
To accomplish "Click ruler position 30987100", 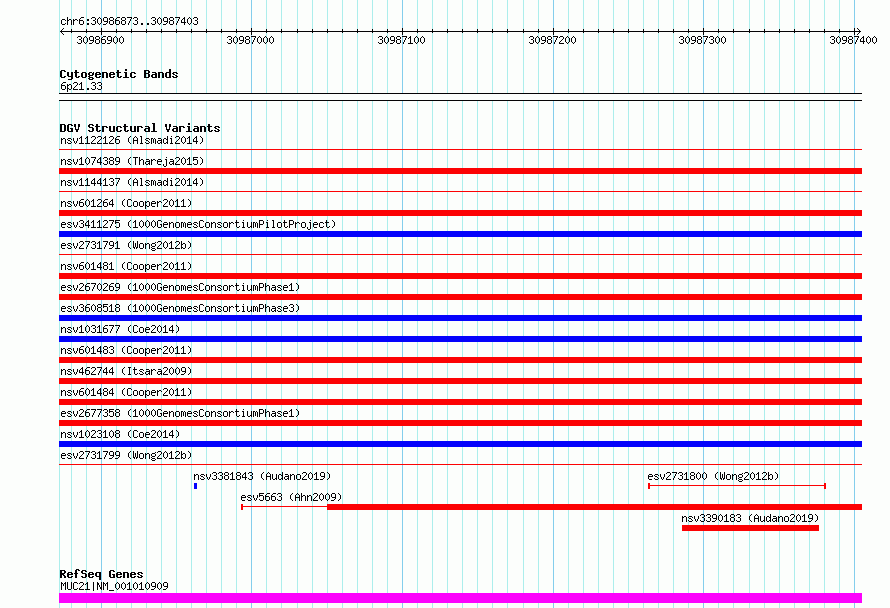I will click(x=401, y=40).
